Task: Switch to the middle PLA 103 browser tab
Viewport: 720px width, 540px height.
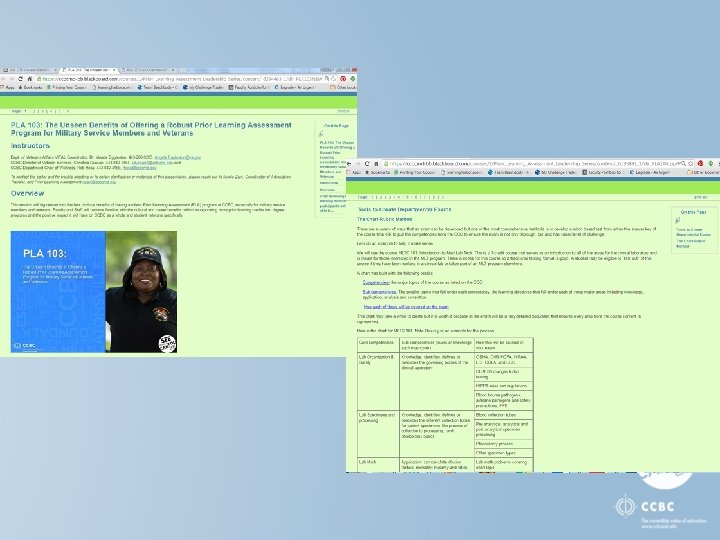Action: 89,70
